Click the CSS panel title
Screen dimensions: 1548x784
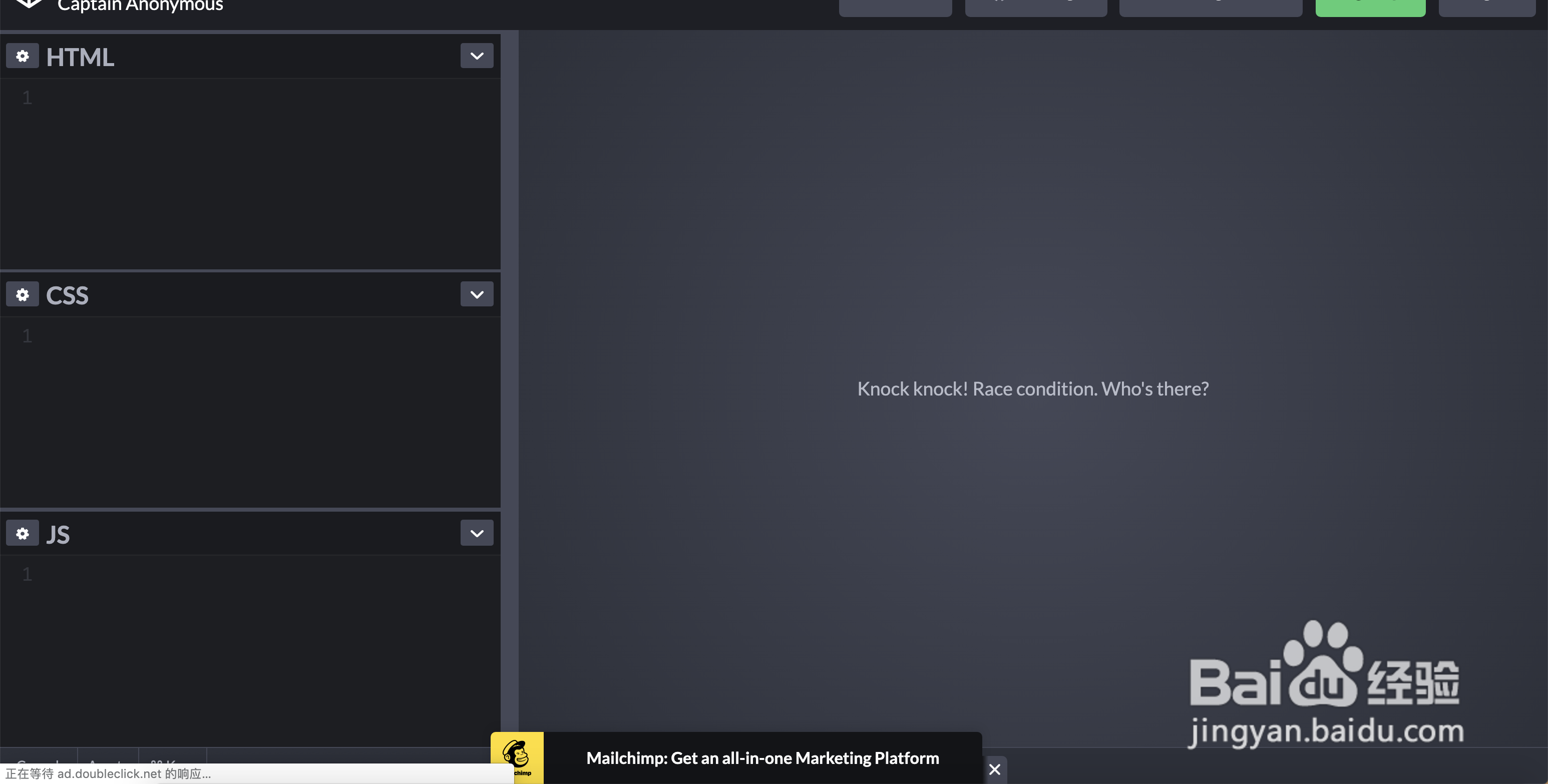[67, 295]
